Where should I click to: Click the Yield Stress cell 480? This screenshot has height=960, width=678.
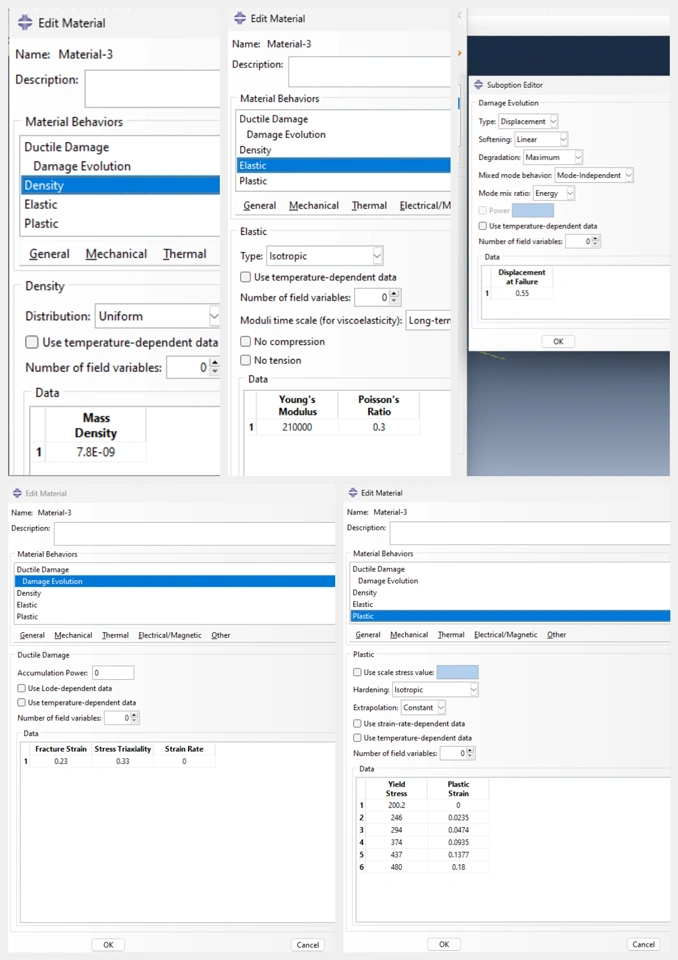click(396, 867)
